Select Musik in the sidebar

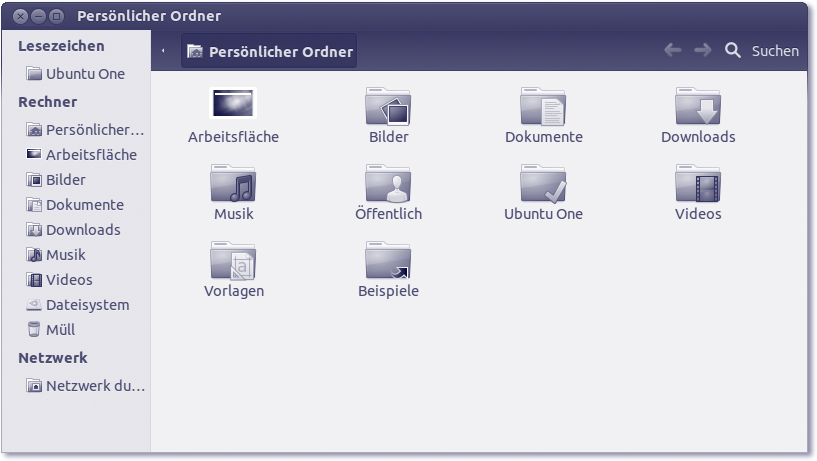pyautogui.click(x=65, y=255)
